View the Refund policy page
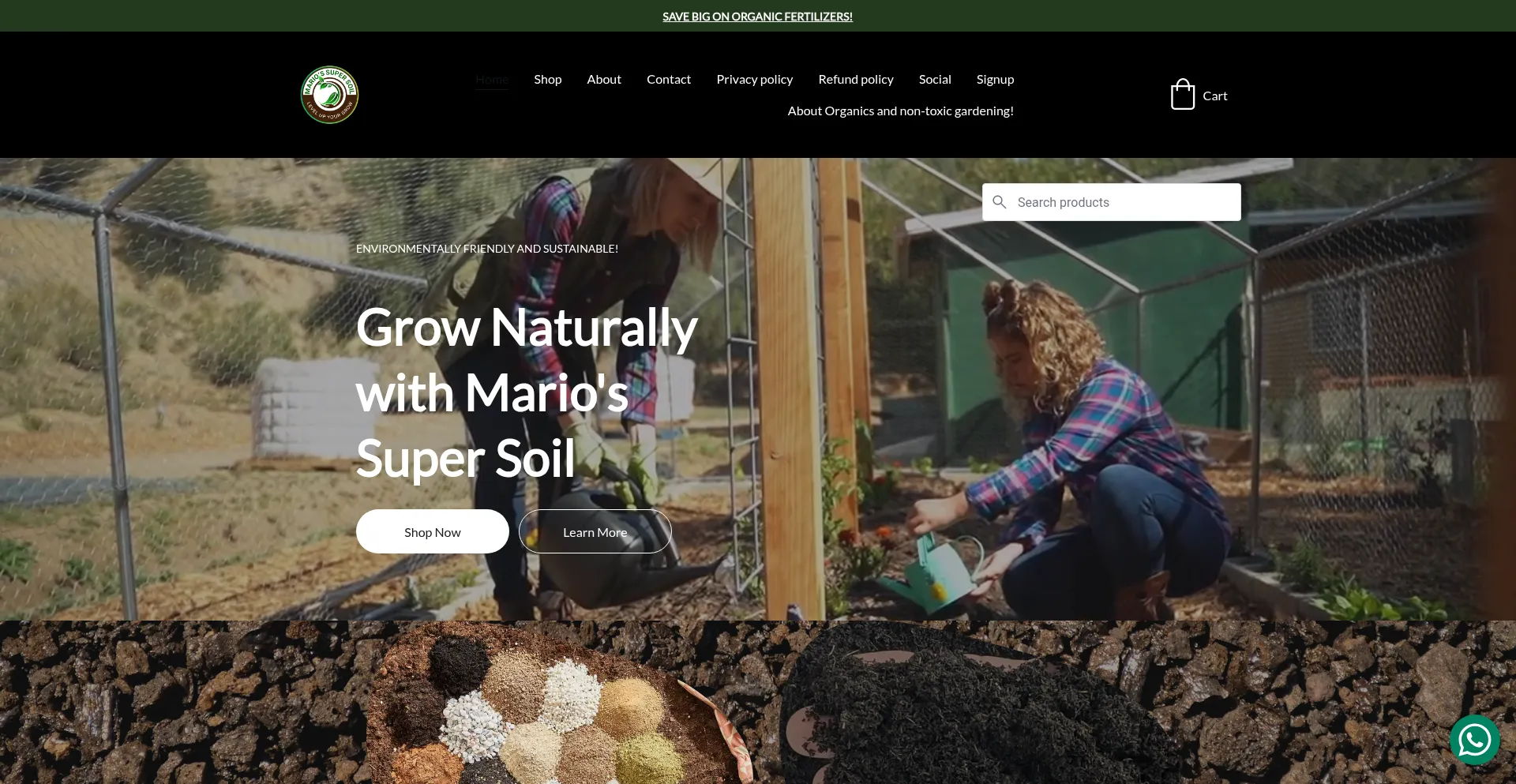The height and width of the screenshot is (784, 1516). [856, 80]
